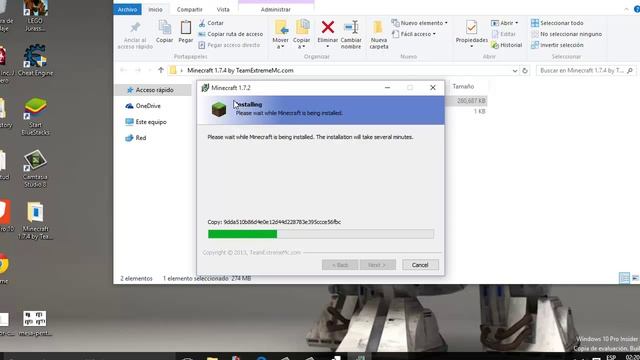The width and height of the screenshot is (640, 360).
Task: Click Invertir selección
Action: tap(557, 45)
